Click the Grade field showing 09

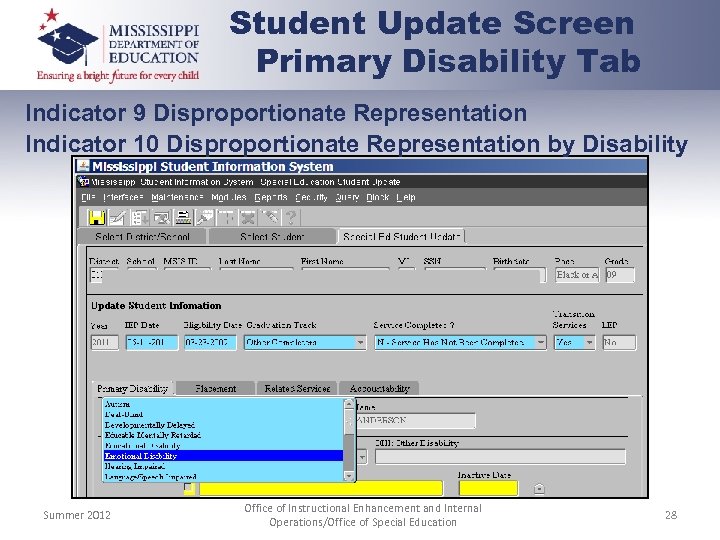coord(620,275)
